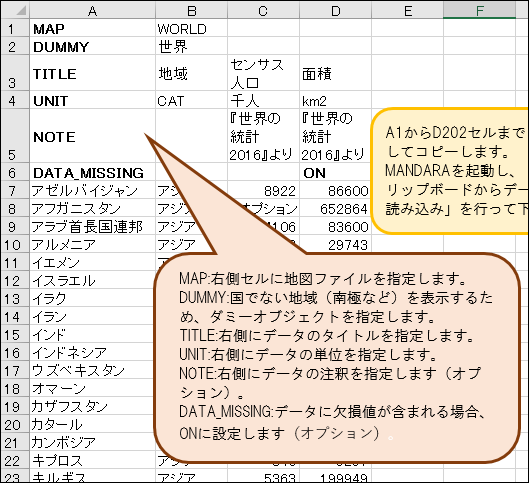
Task: Select the センサス人口 title cell
Action: tap(263, 73)
